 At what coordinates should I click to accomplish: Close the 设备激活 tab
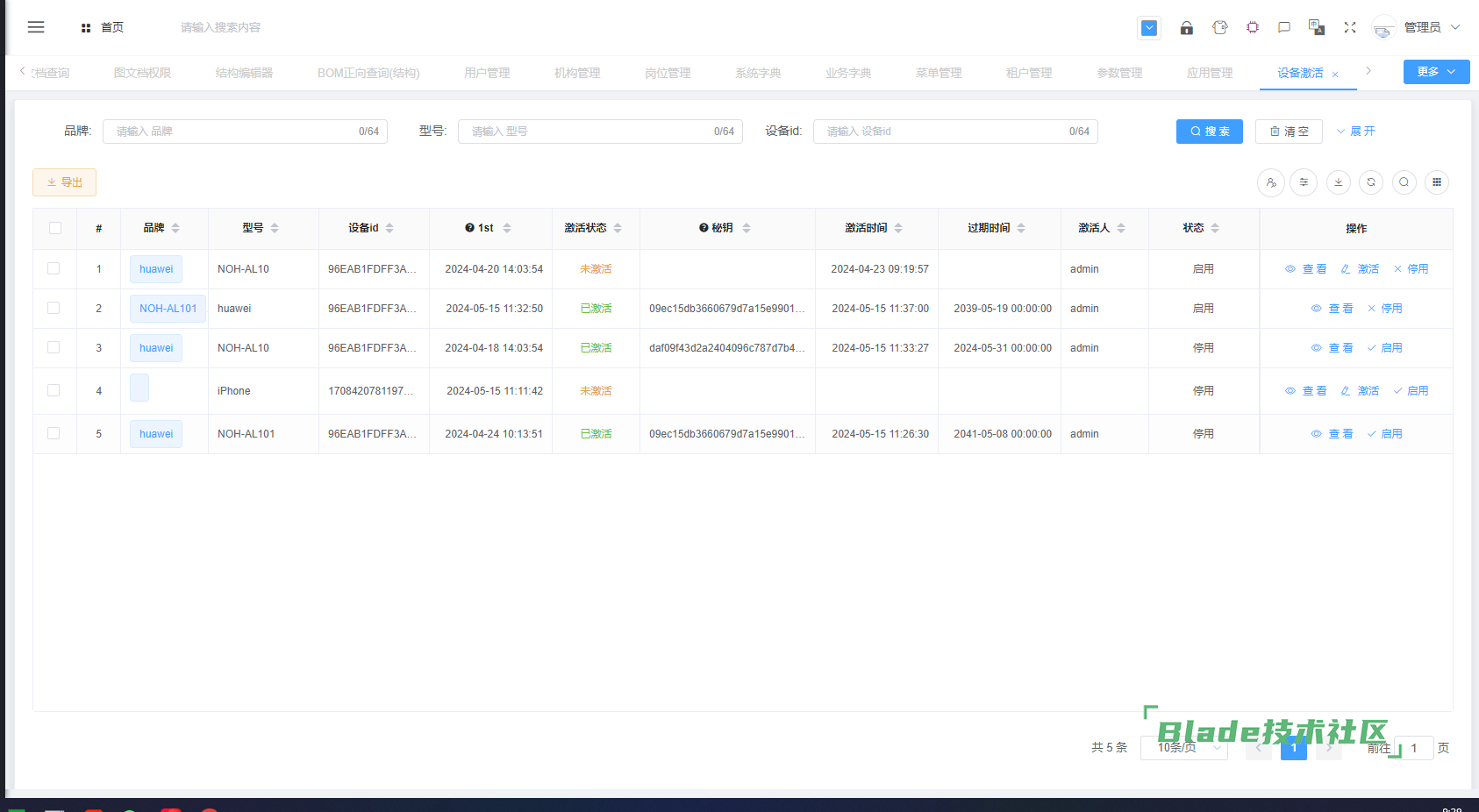coord(1335,75)
